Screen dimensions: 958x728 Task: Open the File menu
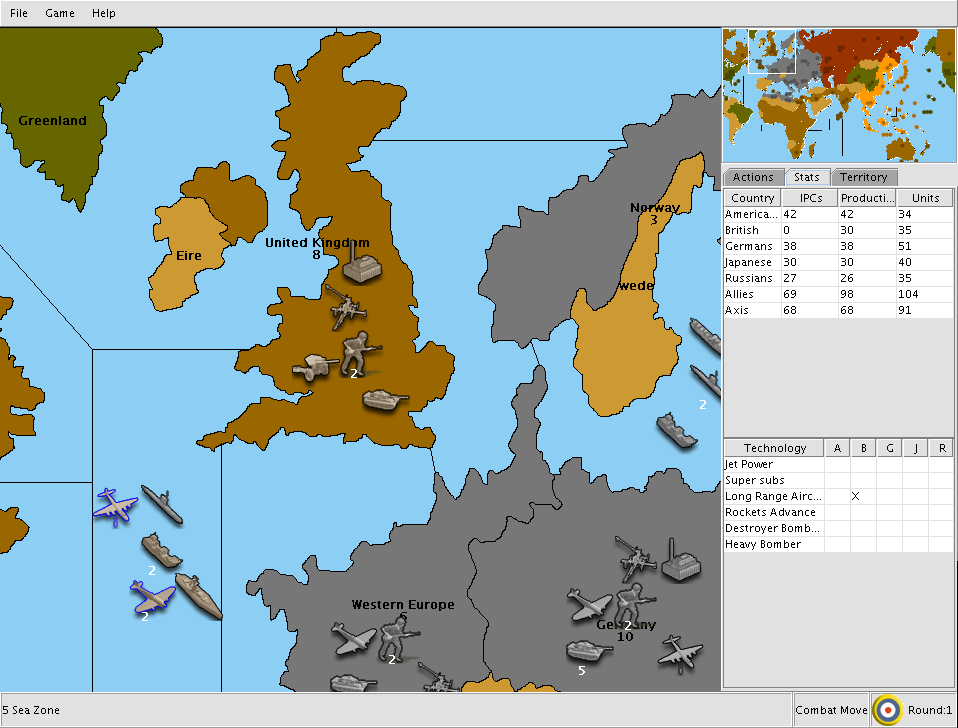pos(19,13)
